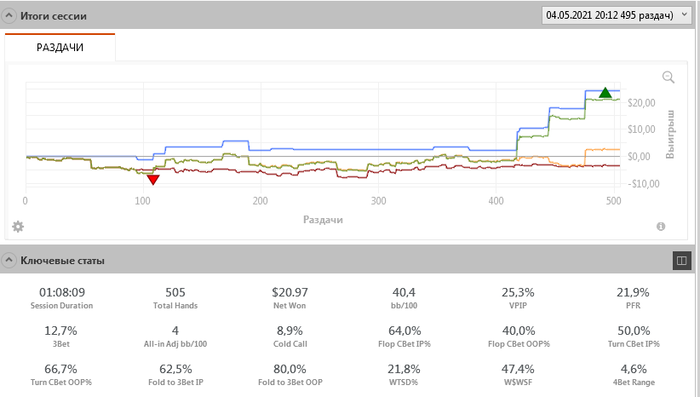700x397 pixels.
Task: Select the 3Bet 12,7% stat
Action: coord(61,337)
